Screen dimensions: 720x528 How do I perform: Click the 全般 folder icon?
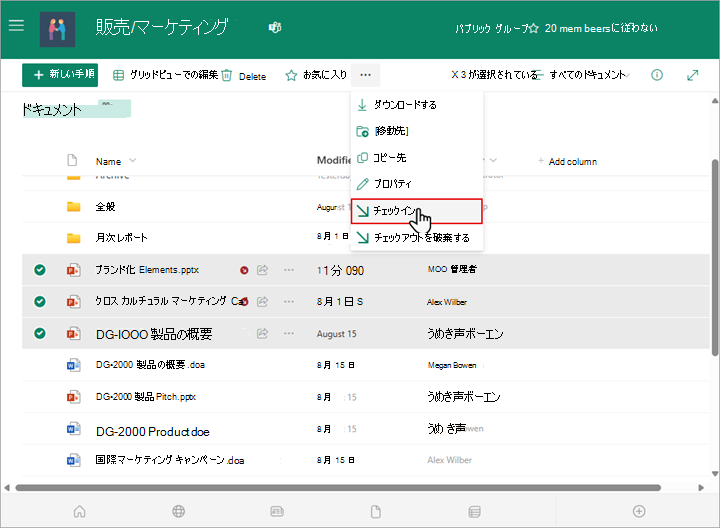coord(73,207)
